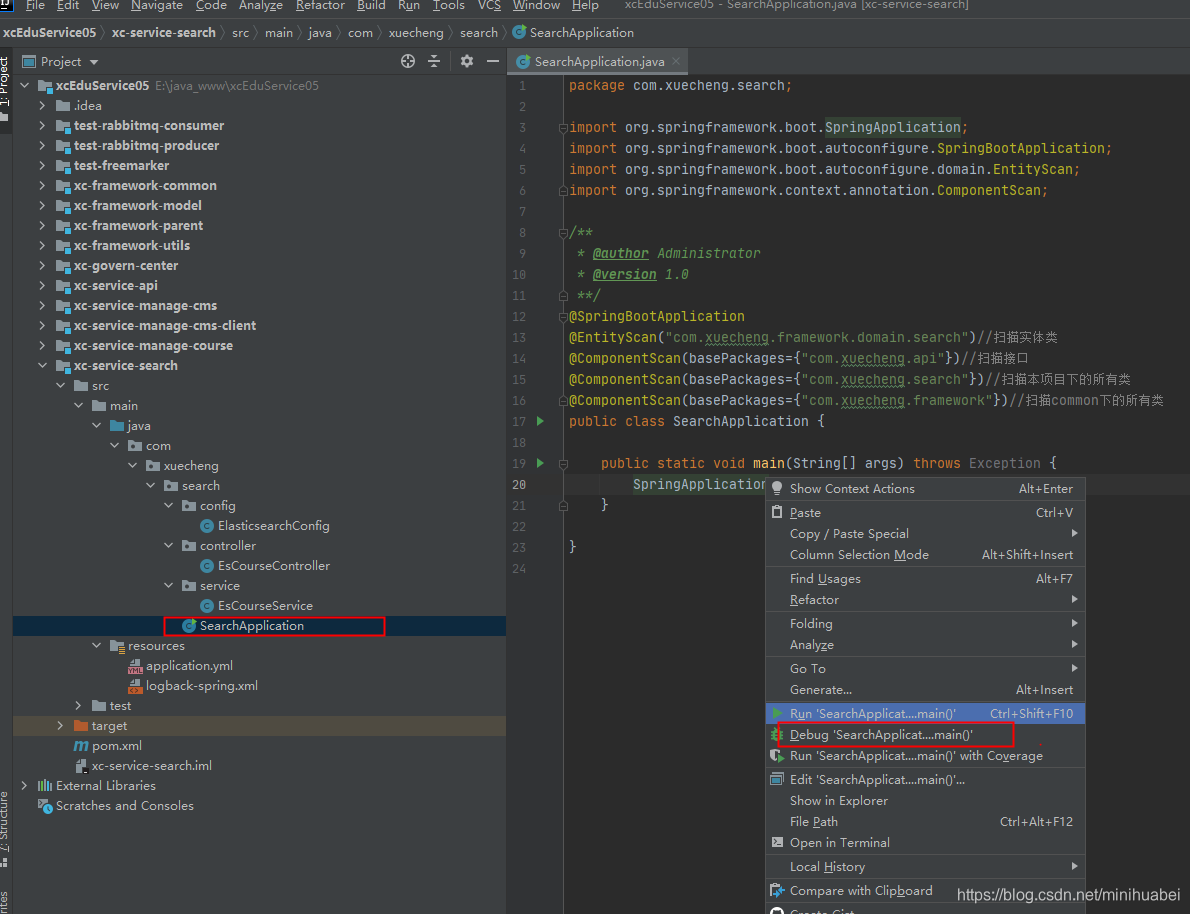The width and height of the screenshot is (1190, 914).
Task: Click the Scratches and Consoles icon
Action: (x=45, y=805)
